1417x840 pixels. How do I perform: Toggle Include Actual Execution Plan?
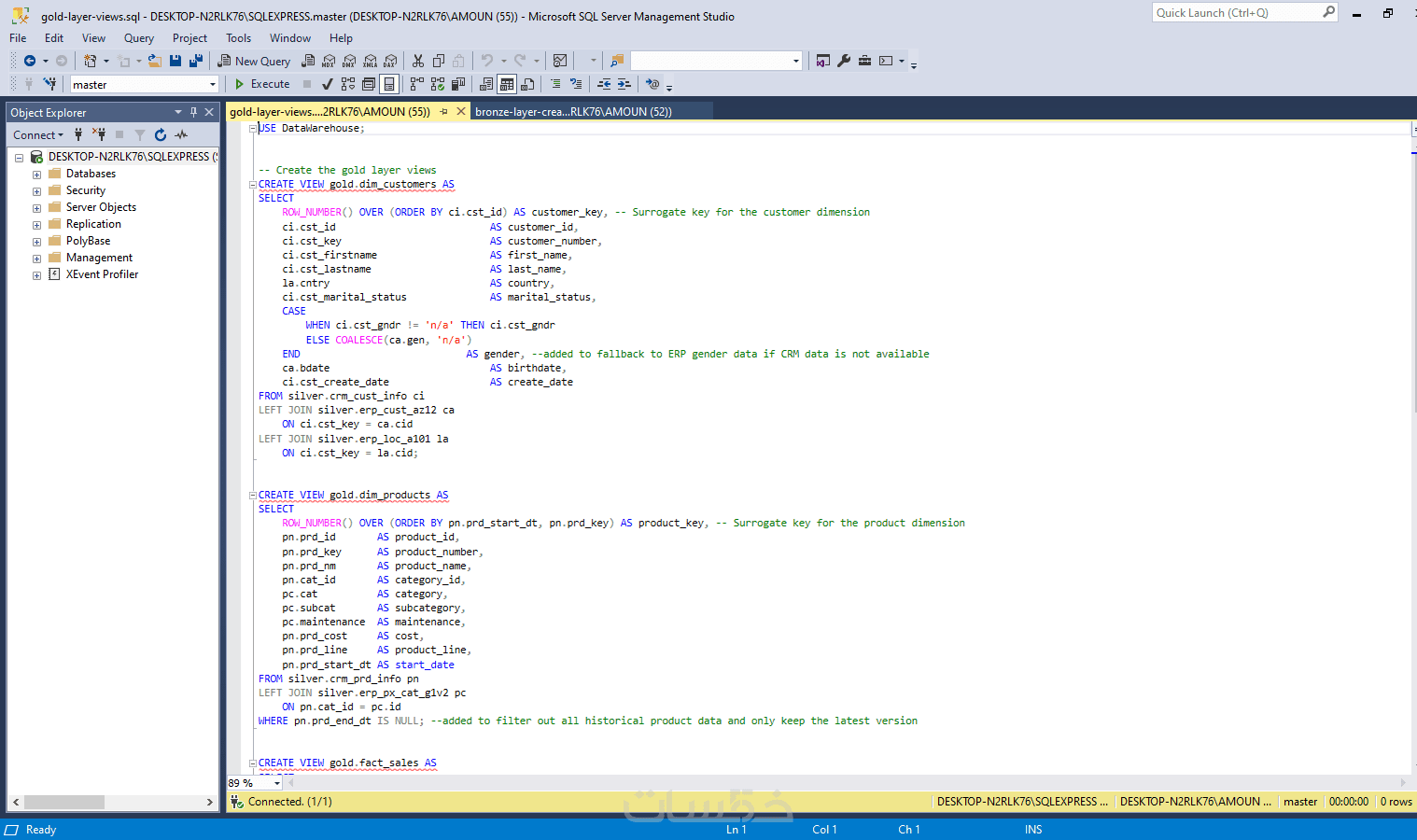[x=416, y=84]
